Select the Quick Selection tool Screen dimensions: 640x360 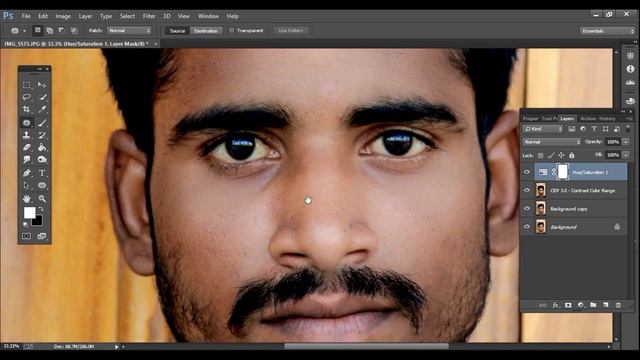[x=42, y=97]
